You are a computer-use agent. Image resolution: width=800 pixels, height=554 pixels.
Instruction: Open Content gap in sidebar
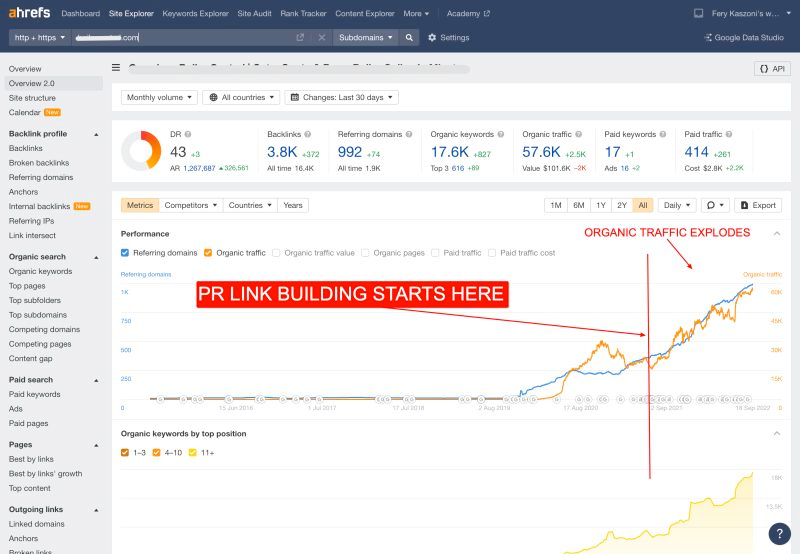click(x=31, y=358)
